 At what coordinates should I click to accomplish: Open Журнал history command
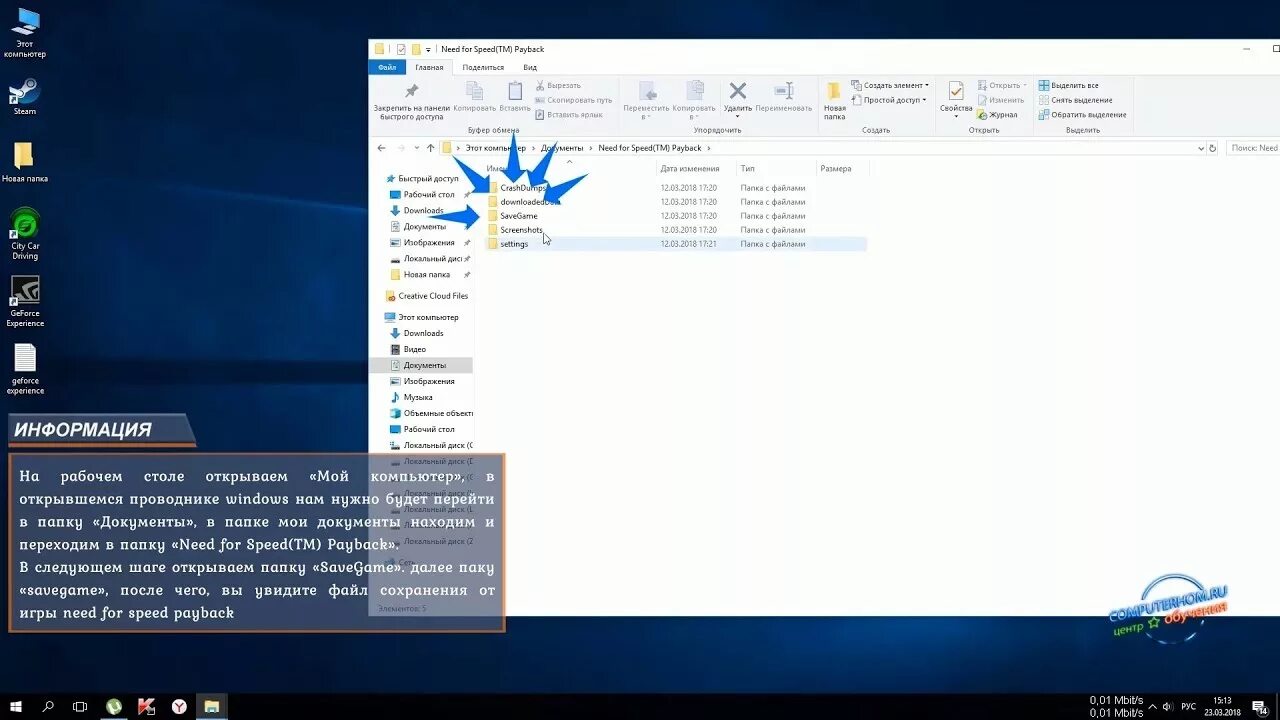point(998,114)
